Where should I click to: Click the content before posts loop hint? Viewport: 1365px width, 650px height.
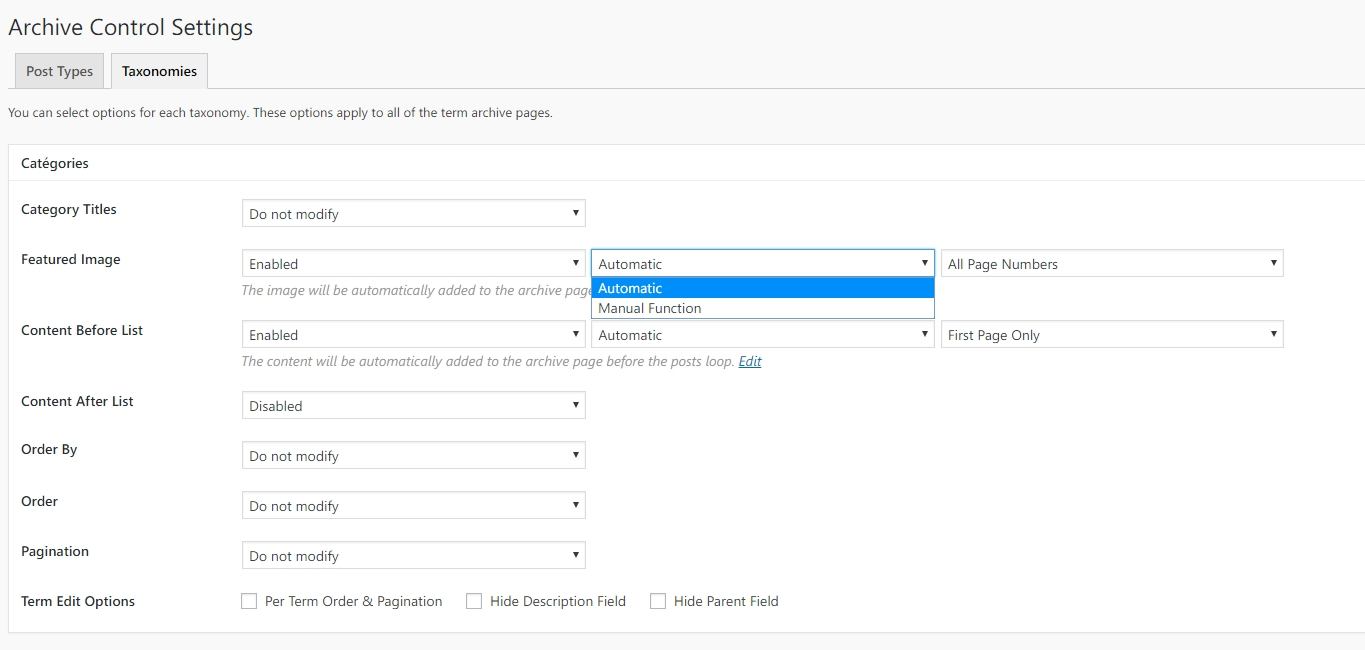[488, 361]
